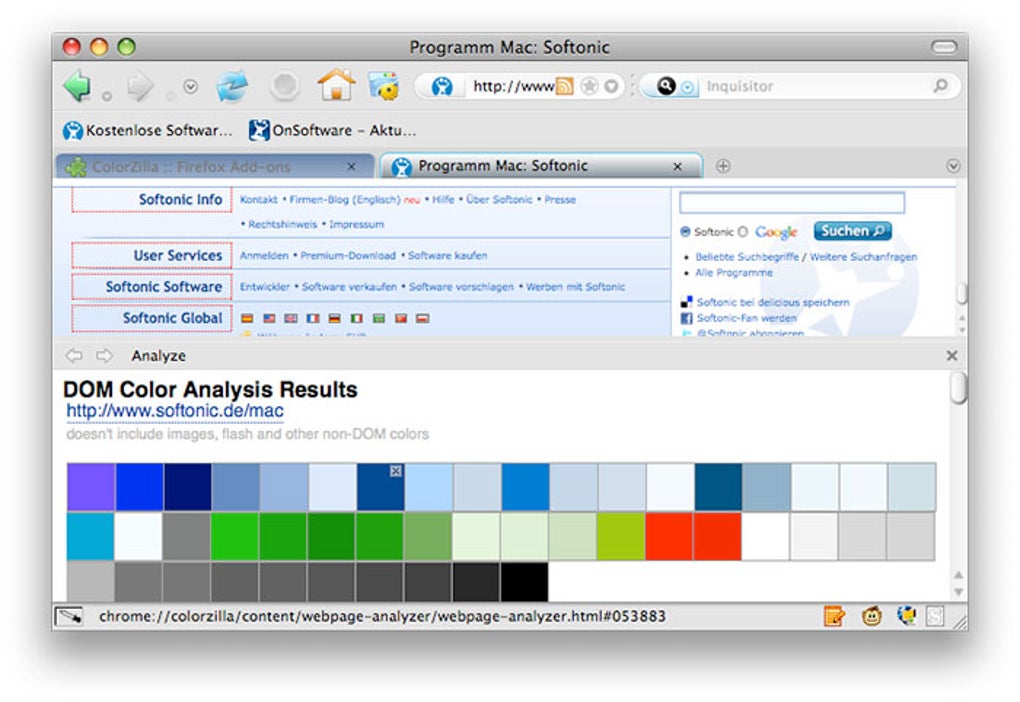Click the folder with yellow character toolbar icon
Screen dimensions: 1020x702
384,86
